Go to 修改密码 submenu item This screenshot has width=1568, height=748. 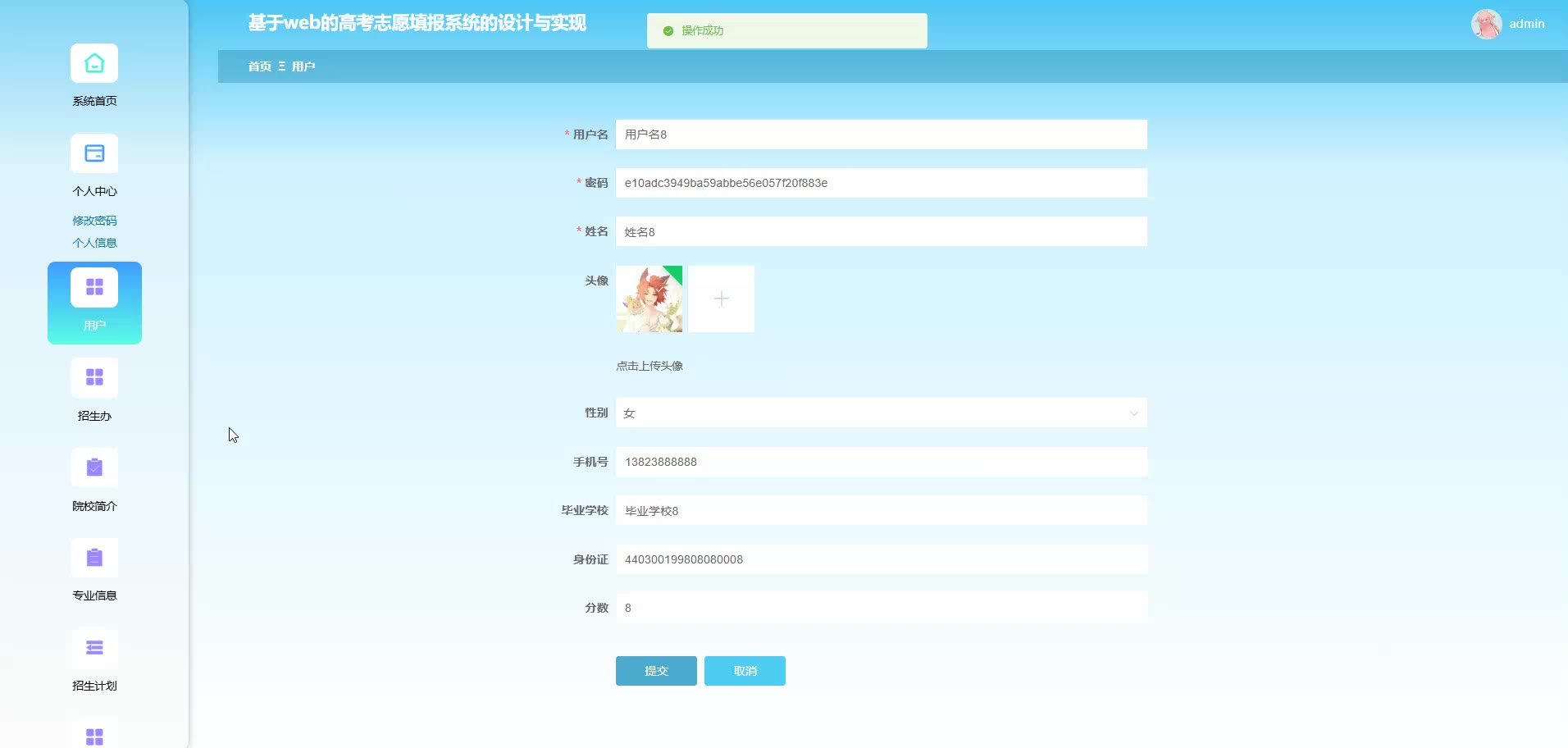94,221
